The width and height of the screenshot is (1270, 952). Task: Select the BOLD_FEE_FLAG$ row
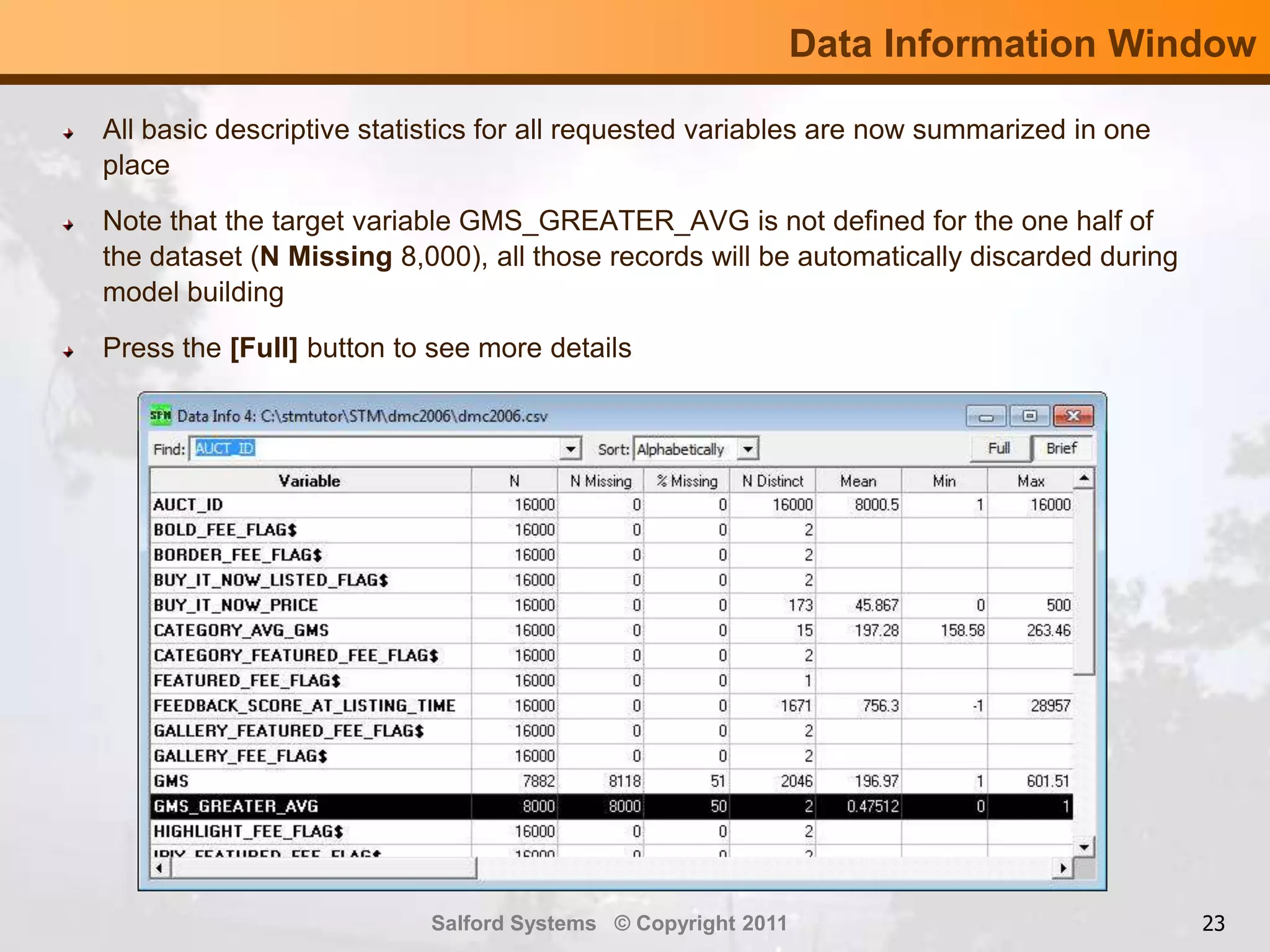coord(611,531)
